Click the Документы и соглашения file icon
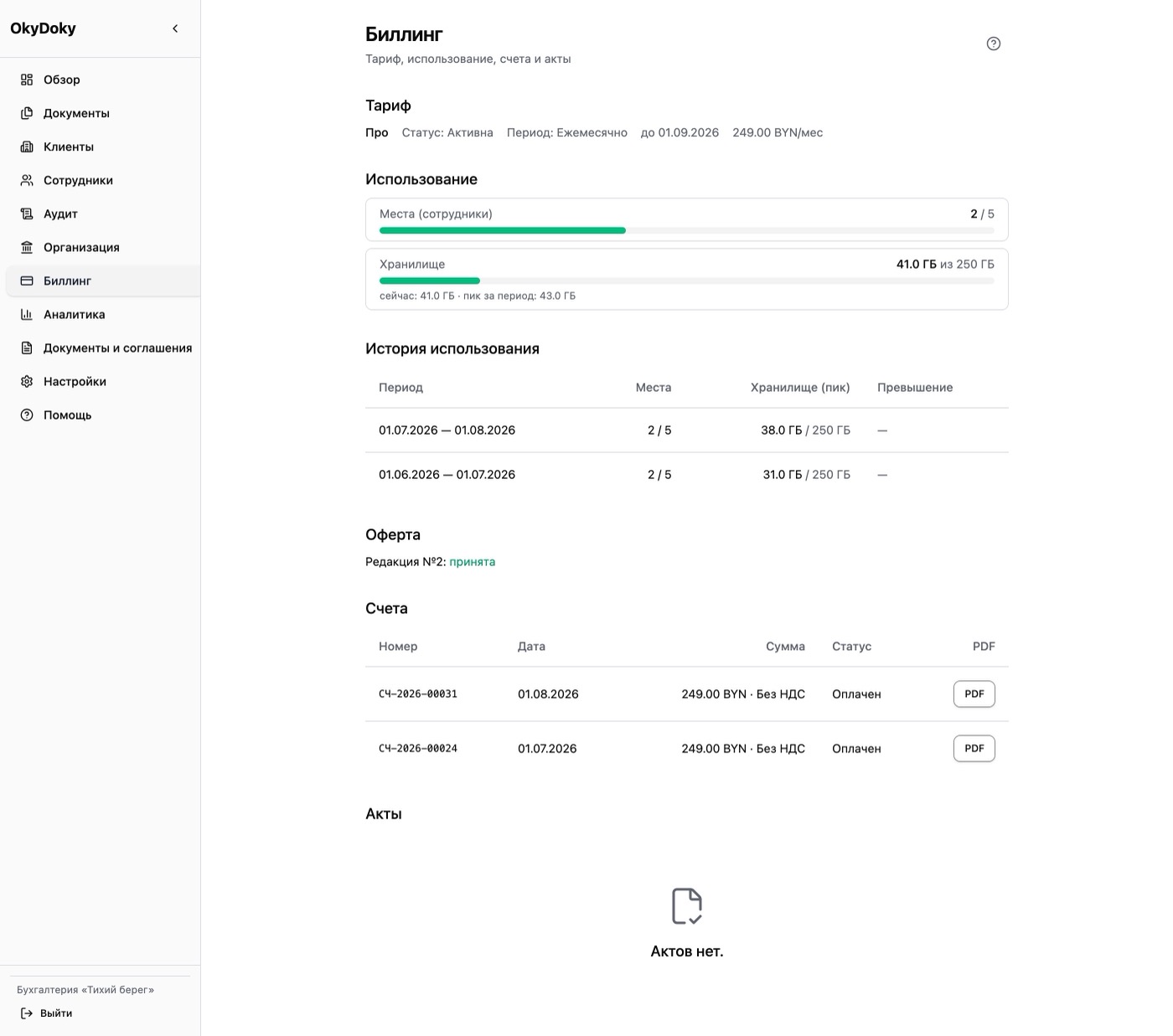Viewport: 1173px width, 1036px height. [27, 348]
